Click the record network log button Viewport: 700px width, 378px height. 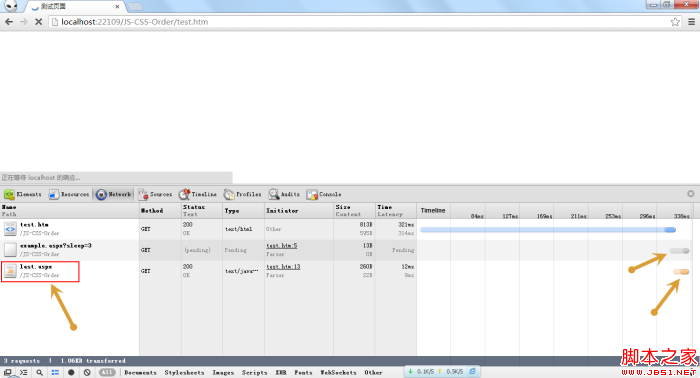point(71,372)
